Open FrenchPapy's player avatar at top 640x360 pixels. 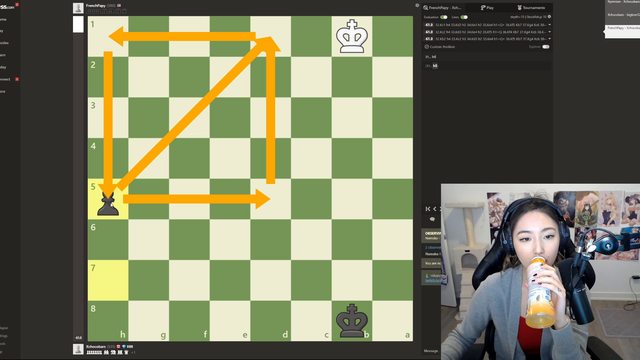(x=78, y=8)
